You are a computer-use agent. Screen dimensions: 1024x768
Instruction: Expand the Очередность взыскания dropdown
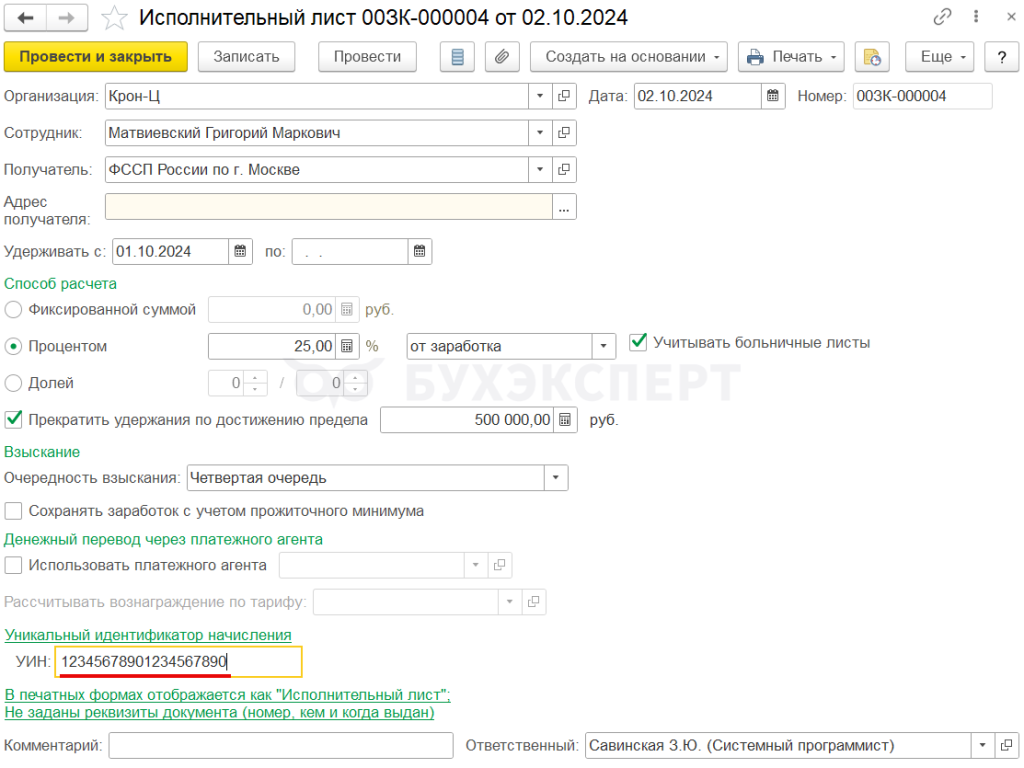pos(556,478)
